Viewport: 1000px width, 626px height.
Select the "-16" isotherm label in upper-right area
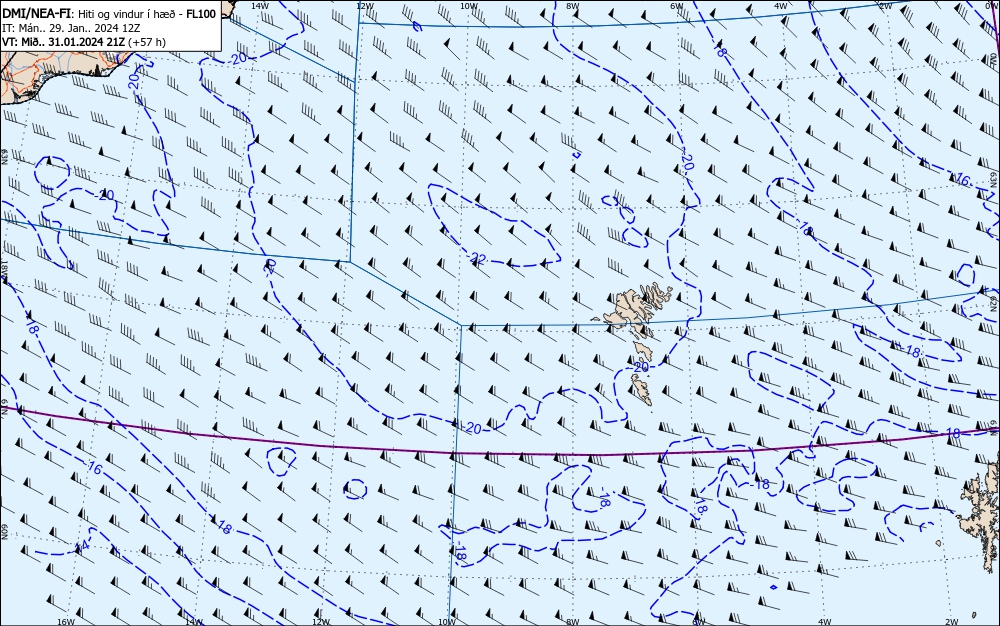click(960, 179)
